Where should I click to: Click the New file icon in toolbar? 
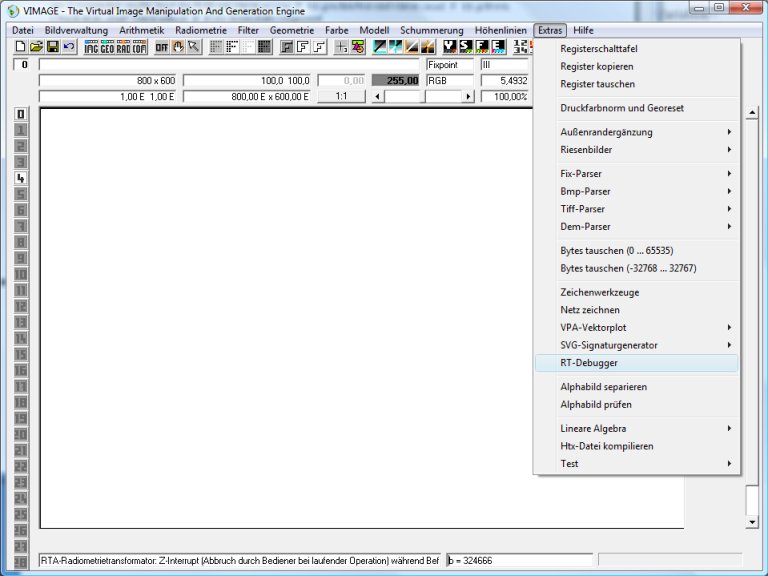[x=20, y=47]
